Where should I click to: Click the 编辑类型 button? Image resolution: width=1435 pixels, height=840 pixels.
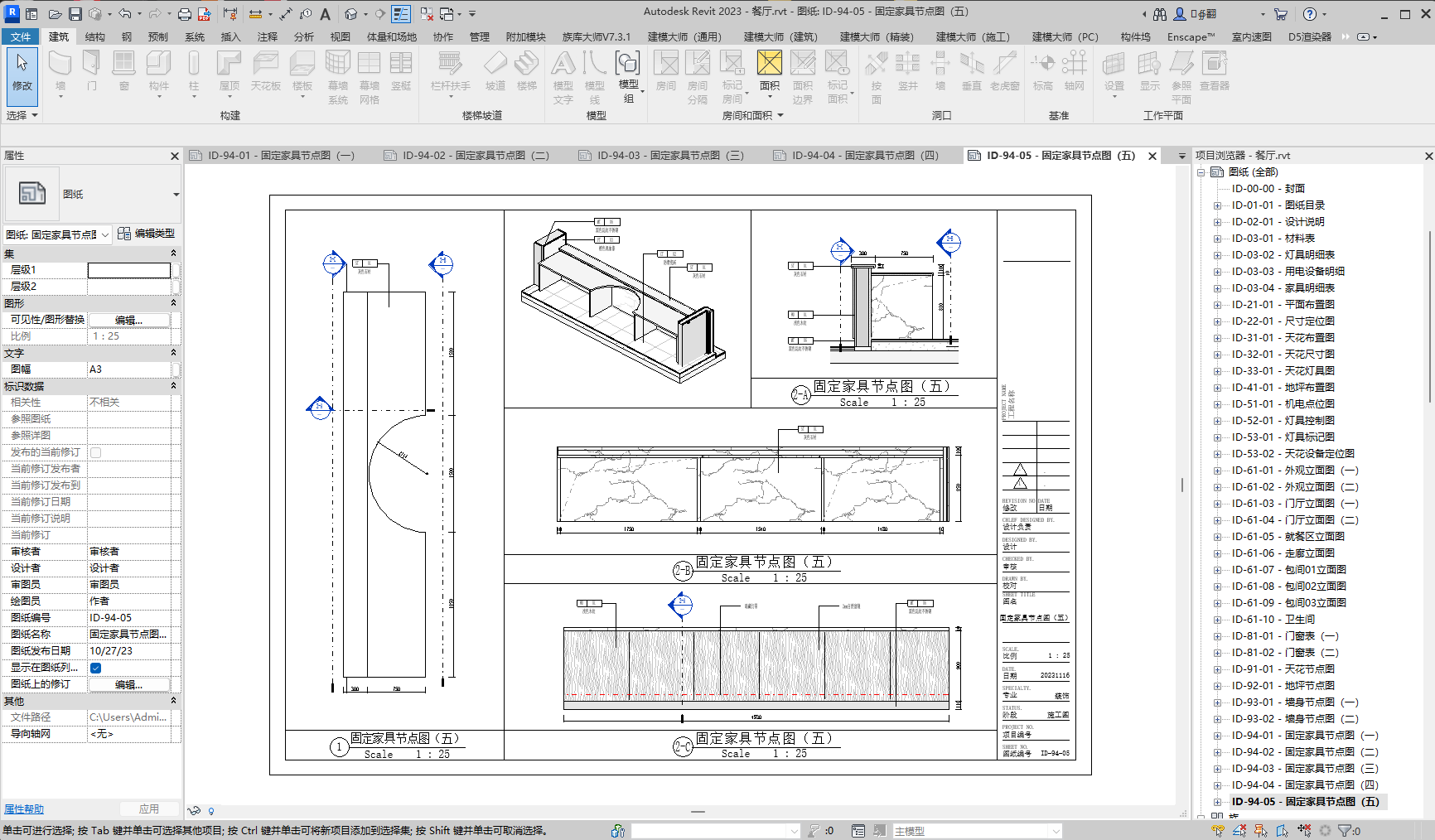pyautogui.click(x=147, y=234)
